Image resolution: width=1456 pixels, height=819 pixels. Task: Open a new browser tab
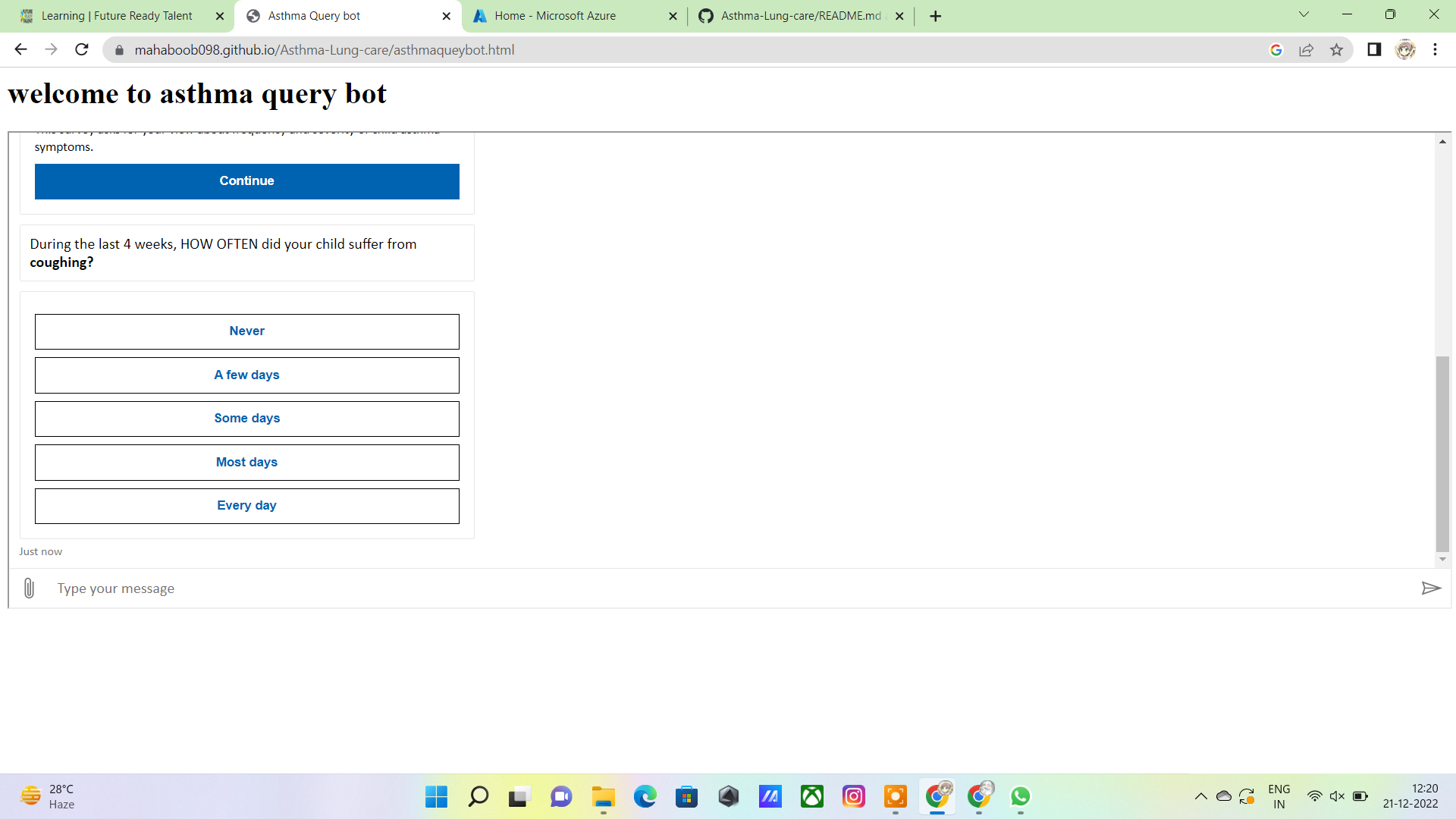click(936, 16)
